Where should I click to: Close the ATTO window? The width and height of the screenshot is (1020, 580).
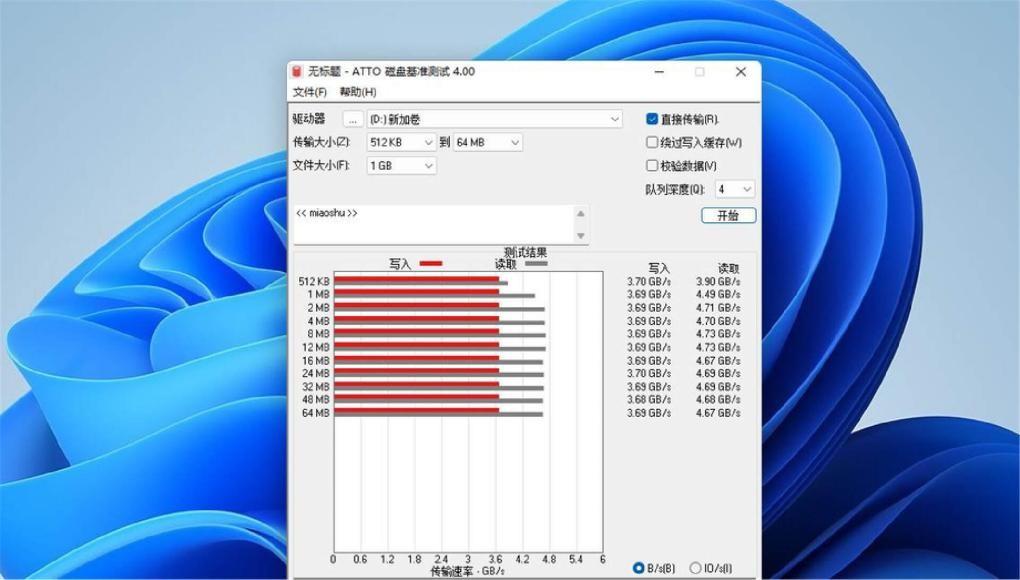(741, 72)
